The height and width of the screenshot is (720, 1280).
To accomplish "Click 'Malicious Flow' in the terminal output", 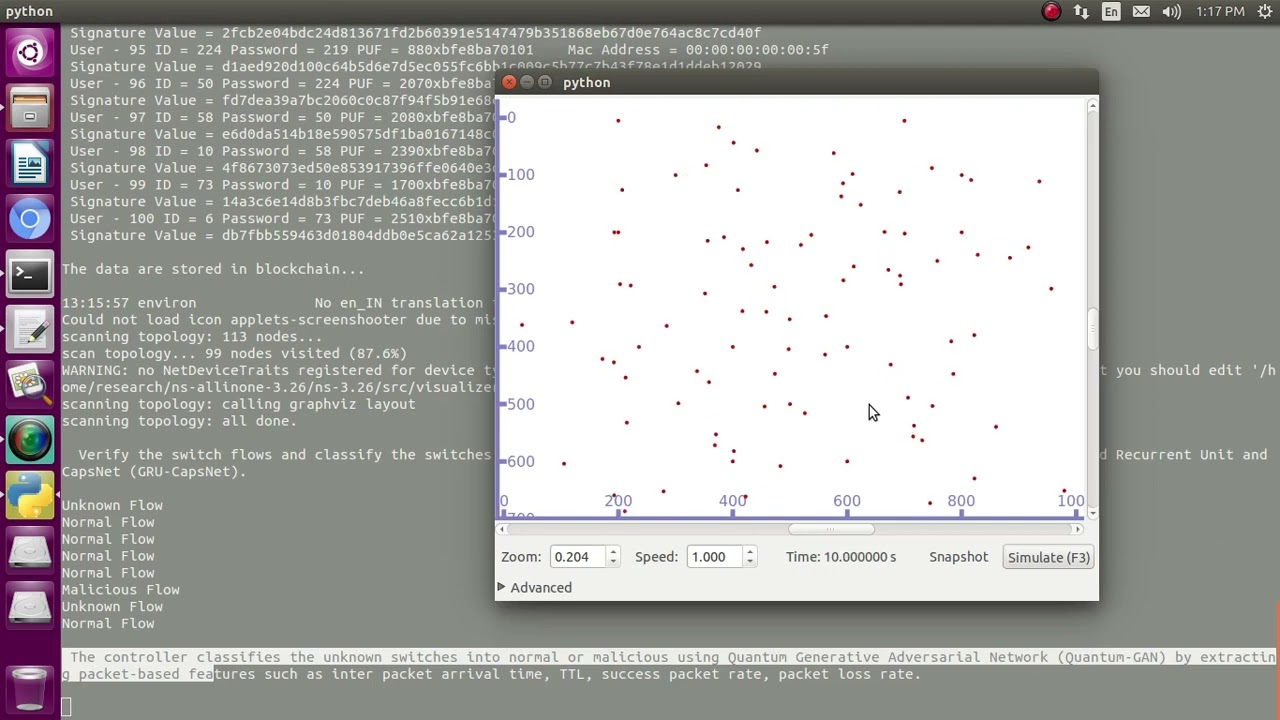I will coord(121,590).
